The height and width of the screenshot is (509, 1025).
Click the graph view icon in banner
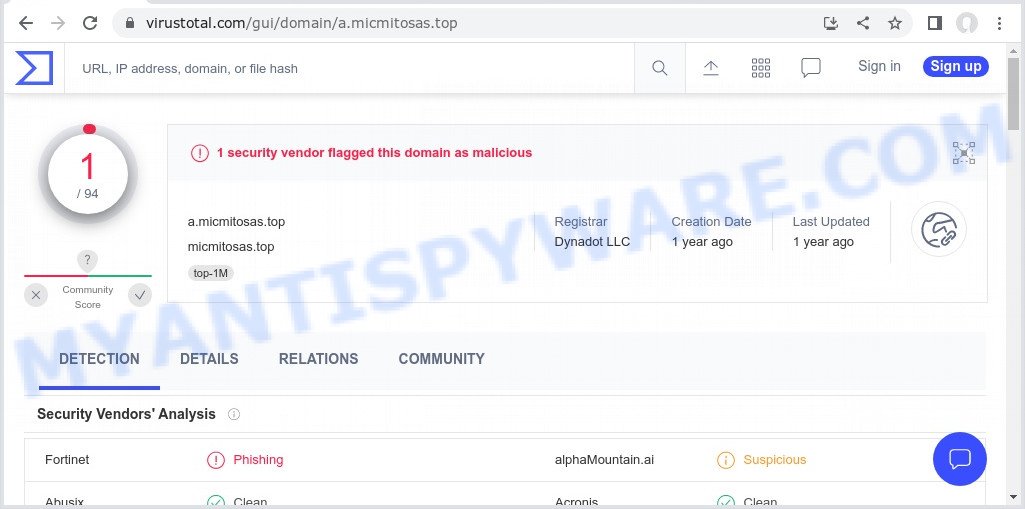coord(964,153)
